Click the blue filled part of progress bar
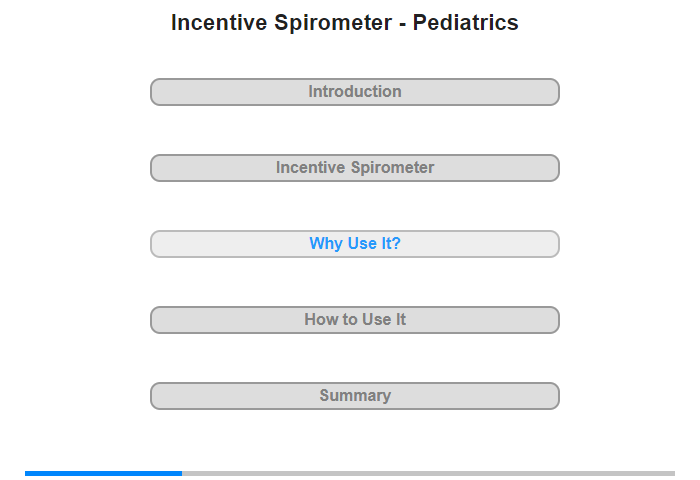The height and width of the screenshot is (480, 700). tap(104, 473)
